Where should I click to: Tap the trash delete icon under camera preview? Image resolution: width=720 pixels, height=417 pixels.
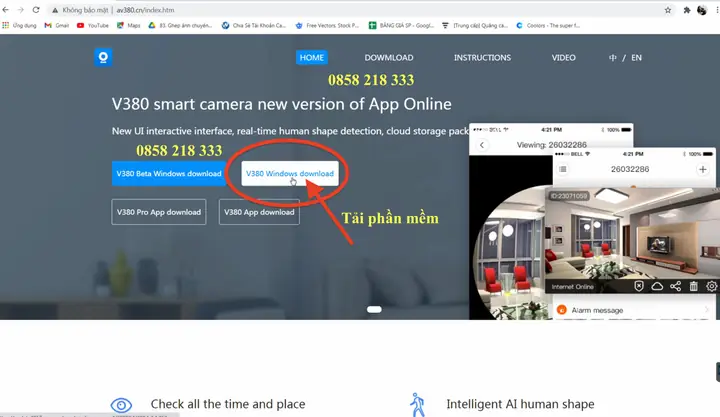click(x=693, y=287)
